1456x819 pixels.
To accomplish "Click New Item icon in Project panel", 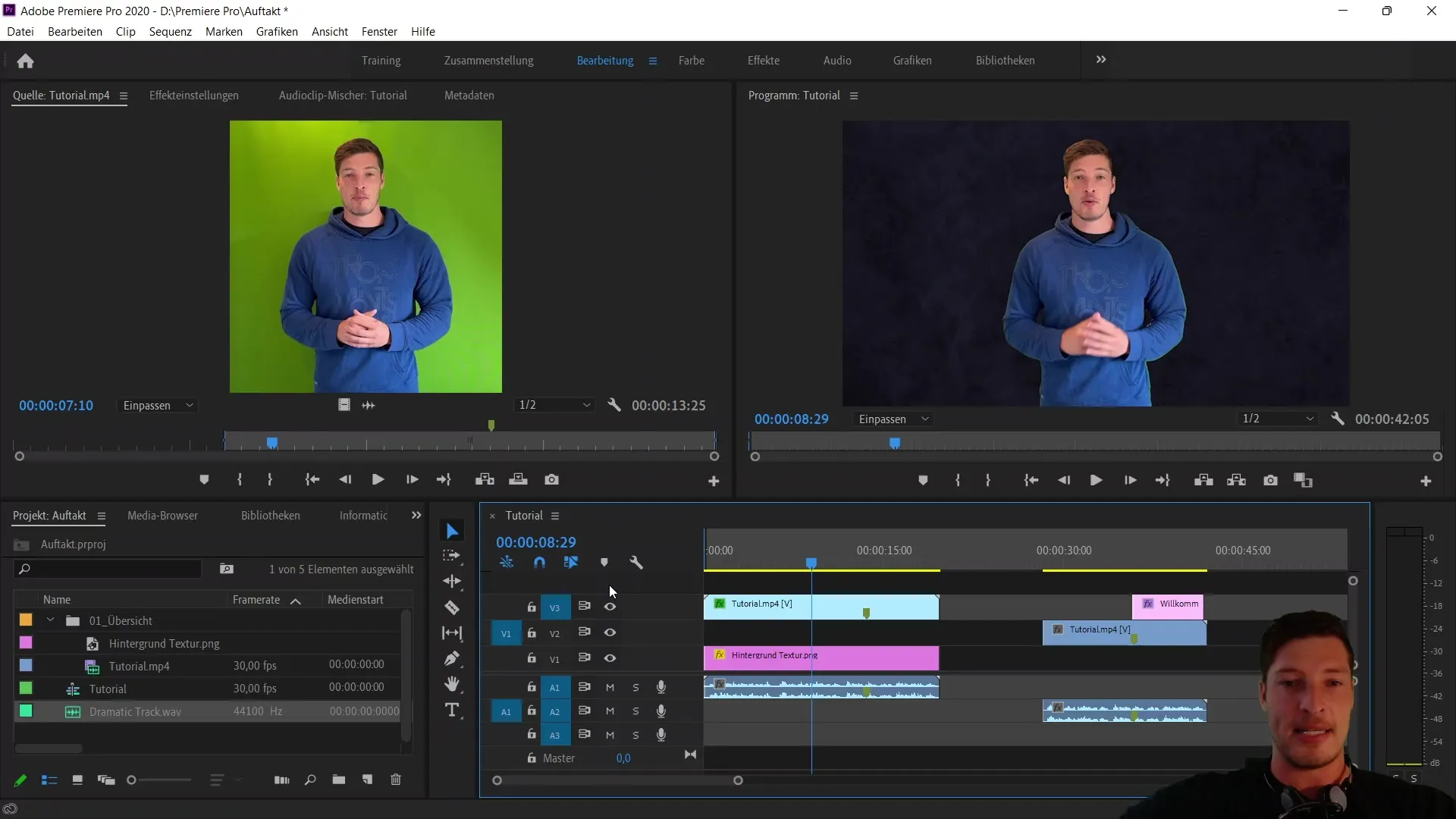I will click(x=367, y=780).
